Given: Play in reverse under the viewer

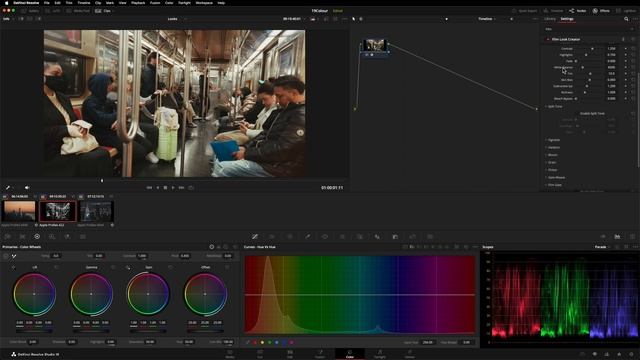Looking at the screenshot, I should click(x=158, y=188).
